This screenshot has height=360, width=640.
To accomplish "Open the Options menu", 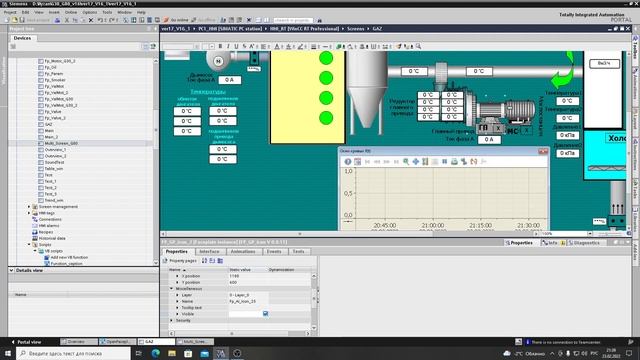I will pyautogui.click(x=90, y=12).
